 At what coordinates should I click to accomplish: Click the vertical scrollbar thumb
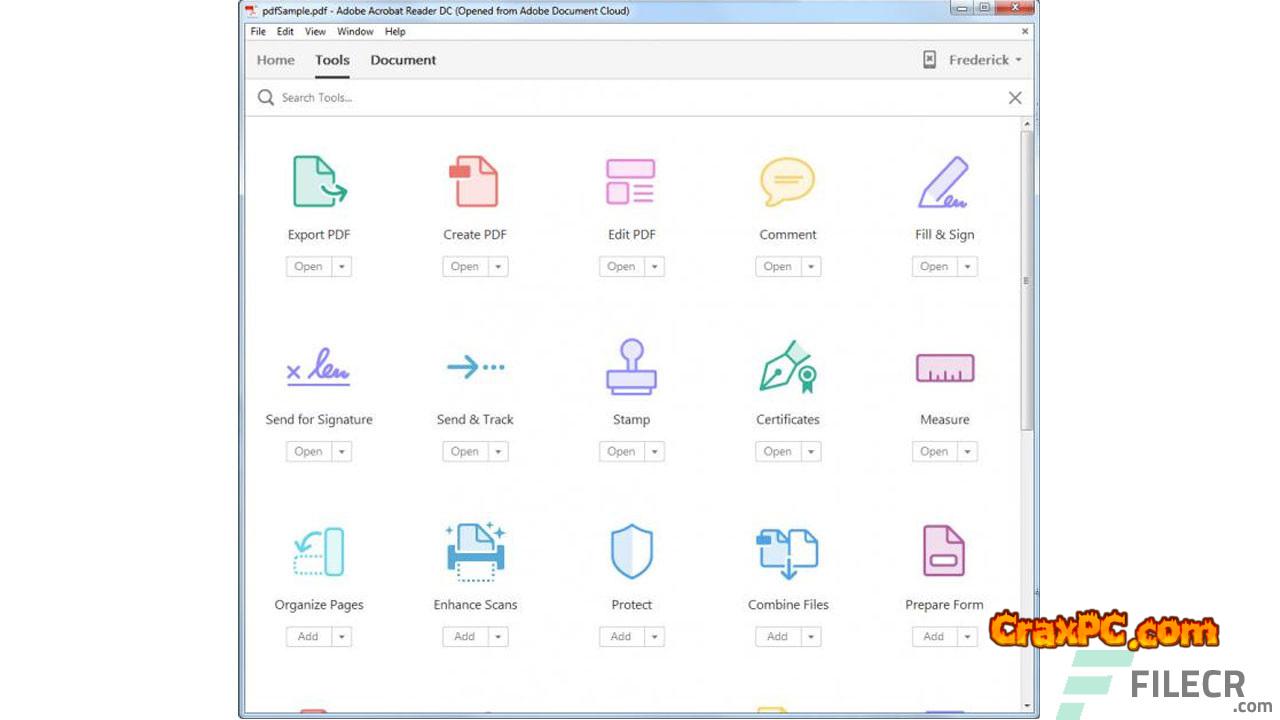[1026, 280]
